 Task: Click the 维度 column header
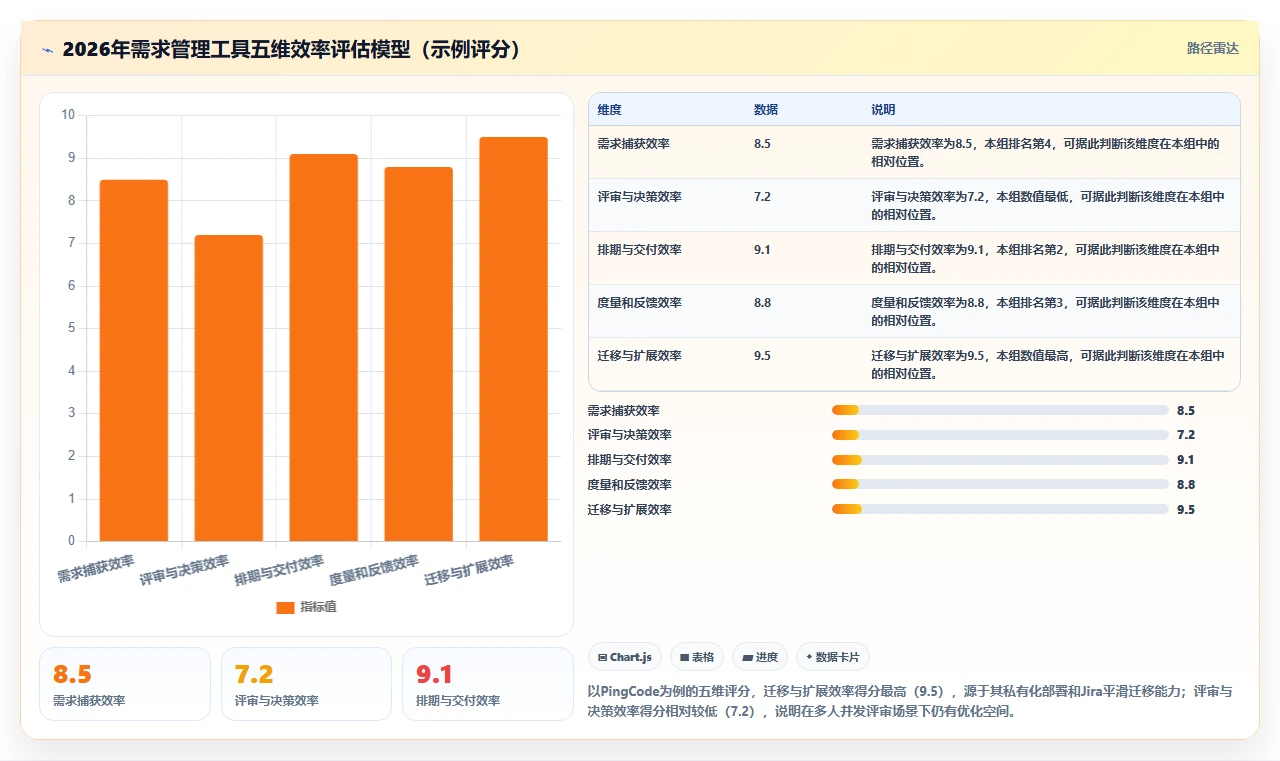[609, 110]
